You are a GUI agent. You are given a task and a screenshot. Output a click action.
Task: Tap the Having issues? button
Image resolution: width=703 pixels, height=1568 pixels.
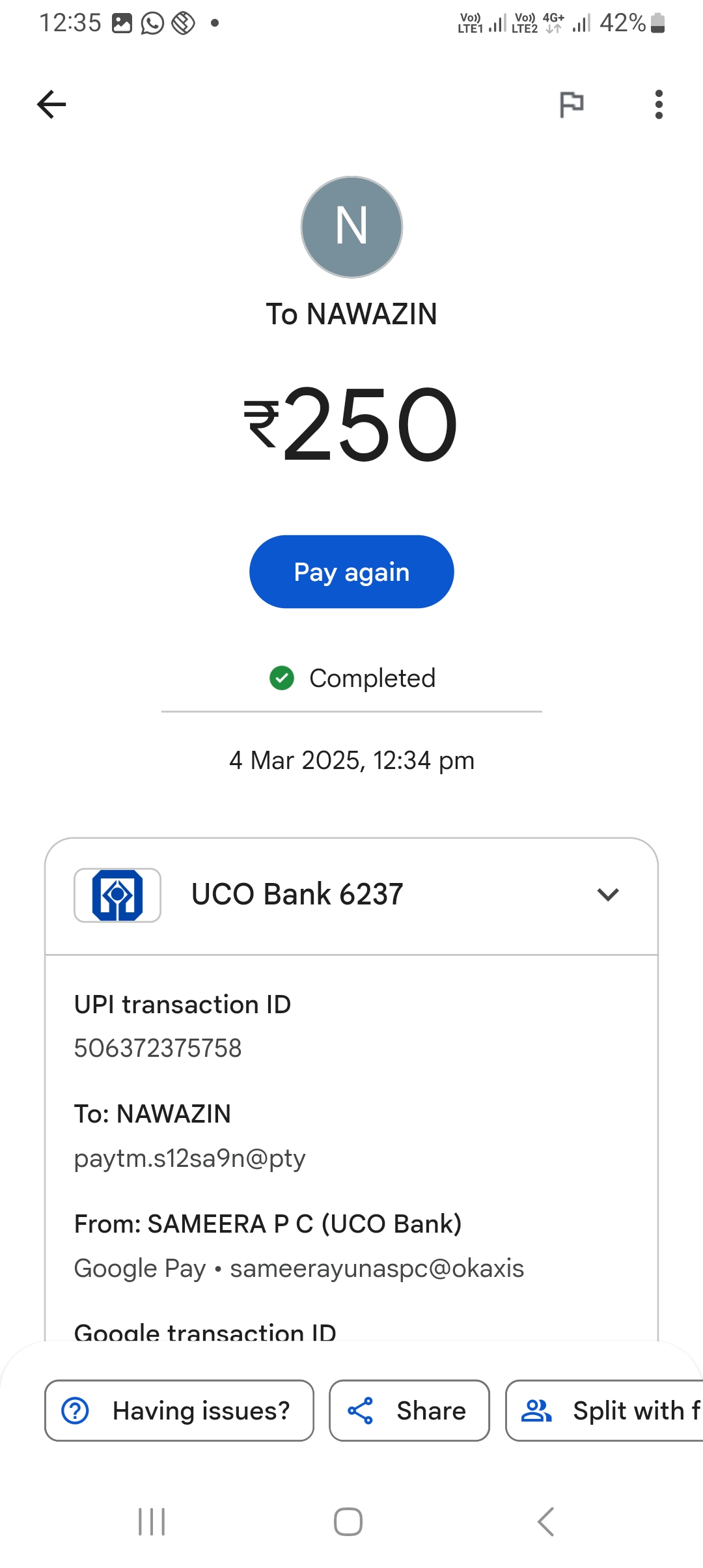179,1410
